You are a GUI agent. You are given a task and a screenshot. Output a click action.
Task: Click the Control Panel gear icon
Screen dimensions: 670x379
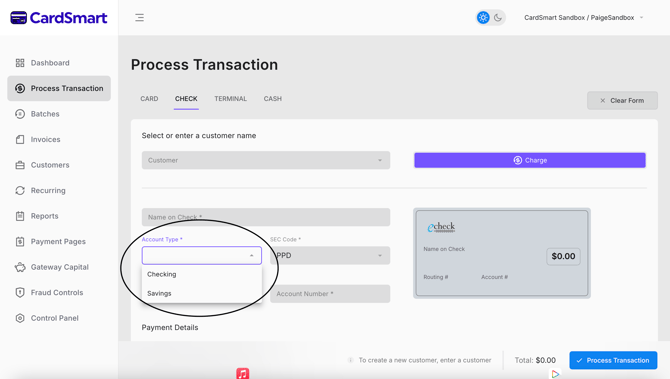20,318
